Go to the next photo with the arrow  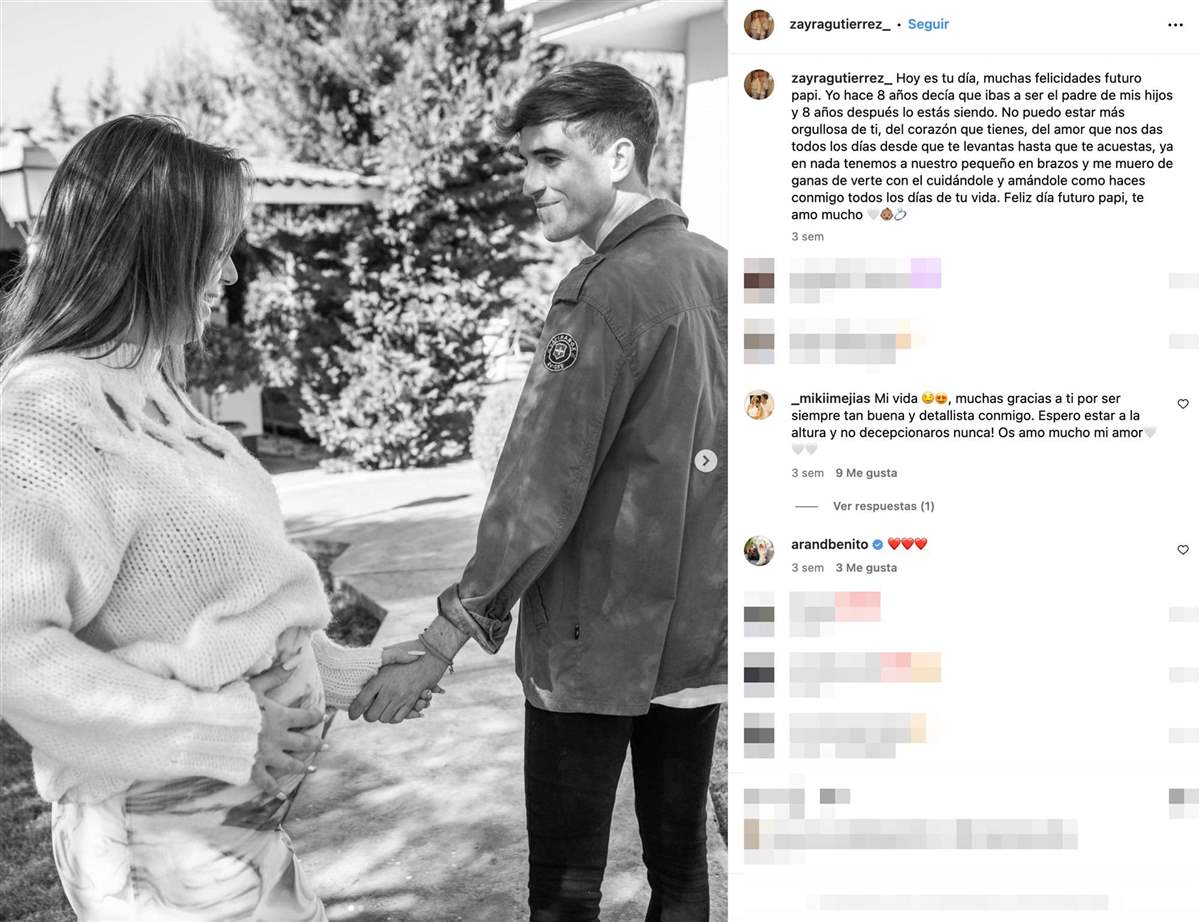point(706,461)
